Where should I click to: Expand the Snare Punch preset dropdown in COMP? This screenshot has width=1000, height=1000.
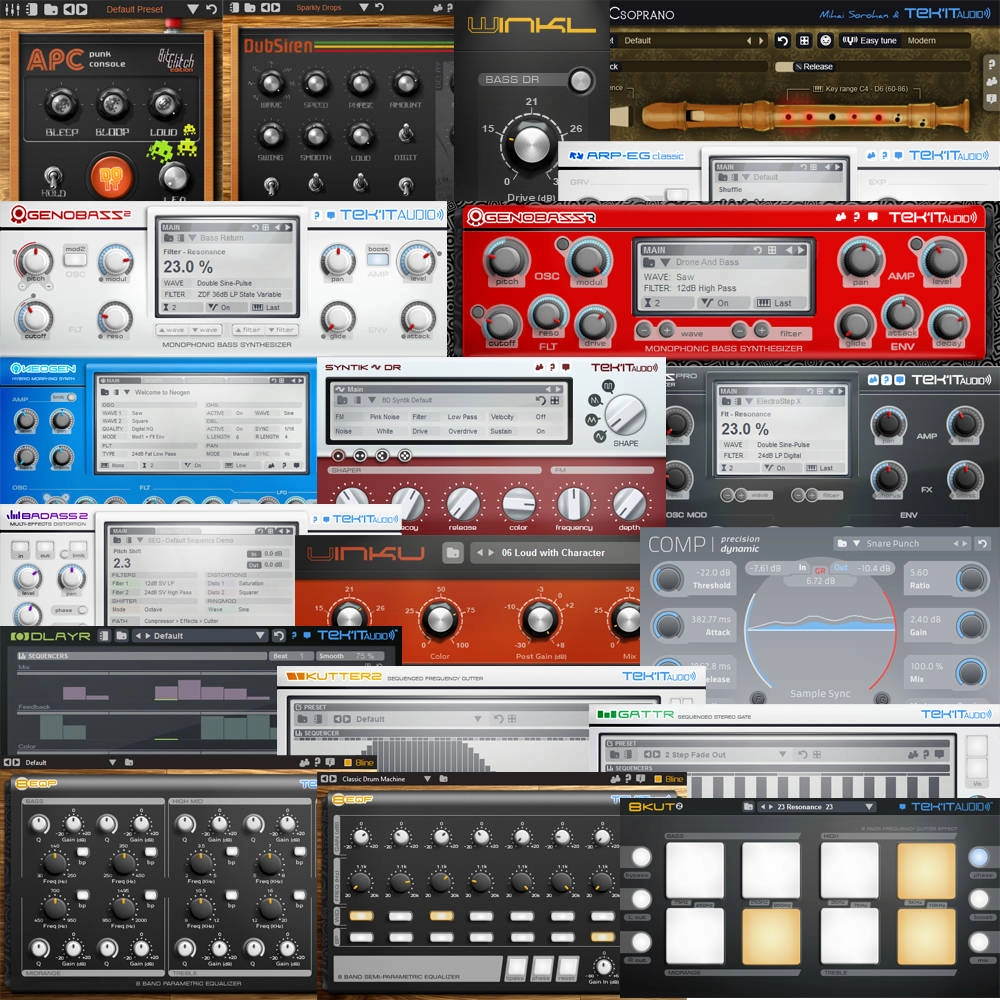(857, 543)
